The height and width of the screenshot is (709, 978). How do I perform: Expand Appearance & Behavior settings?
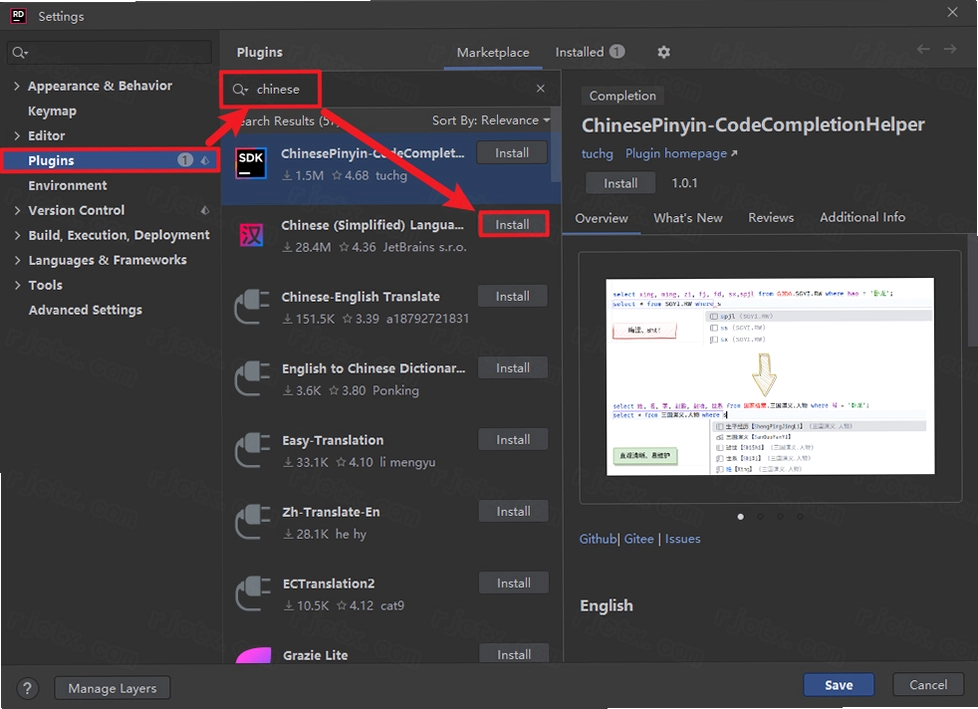click(17, 86)
